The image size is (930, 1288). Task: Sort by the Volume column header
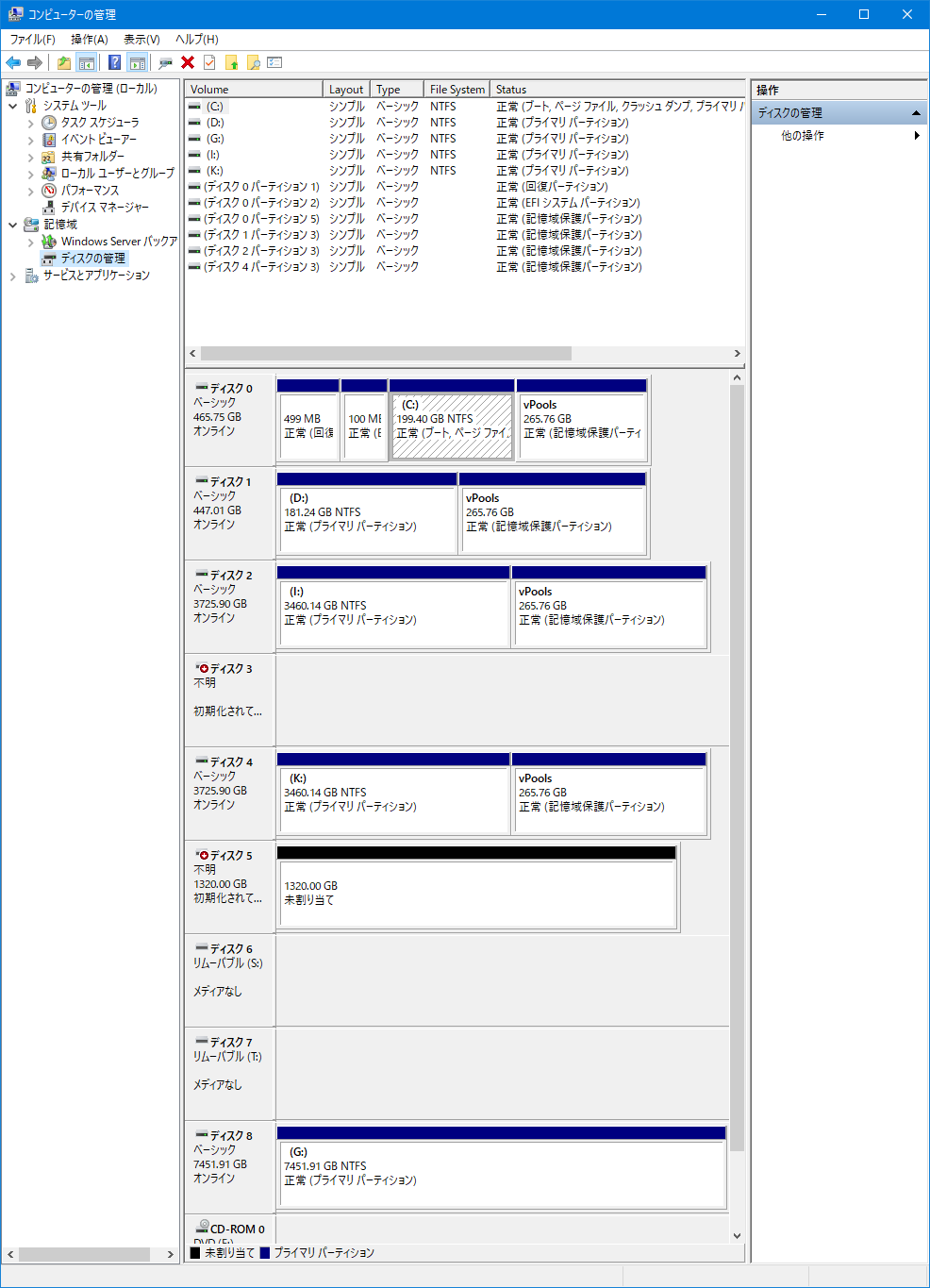[253, 89]
